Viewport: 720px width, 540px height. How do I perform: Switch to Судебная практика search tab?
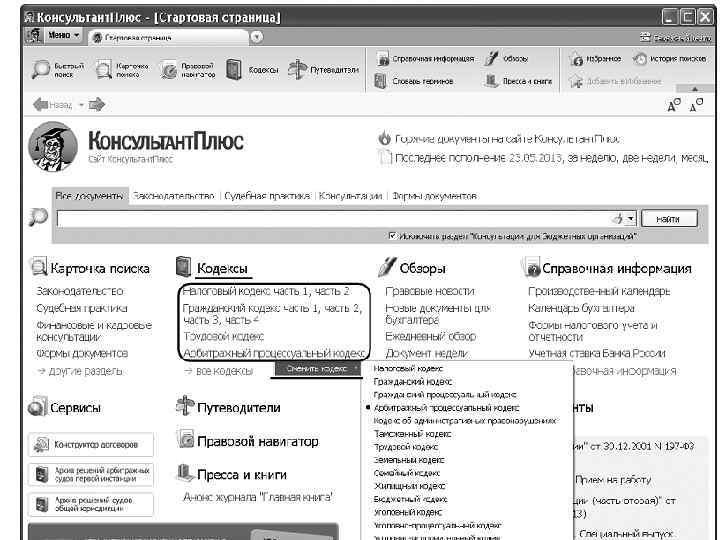coord(267,196)
